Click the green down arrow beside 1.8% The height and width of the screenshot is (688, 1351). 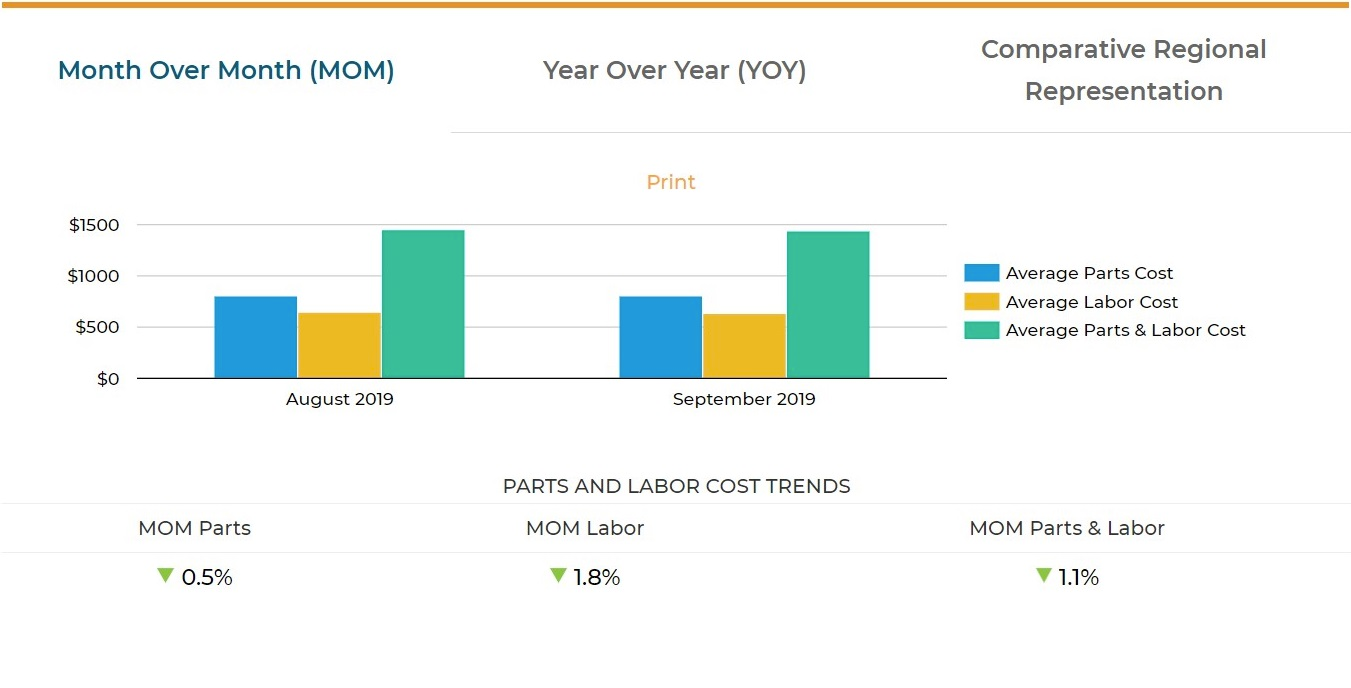pyautogui.click(x=558, y=576)
